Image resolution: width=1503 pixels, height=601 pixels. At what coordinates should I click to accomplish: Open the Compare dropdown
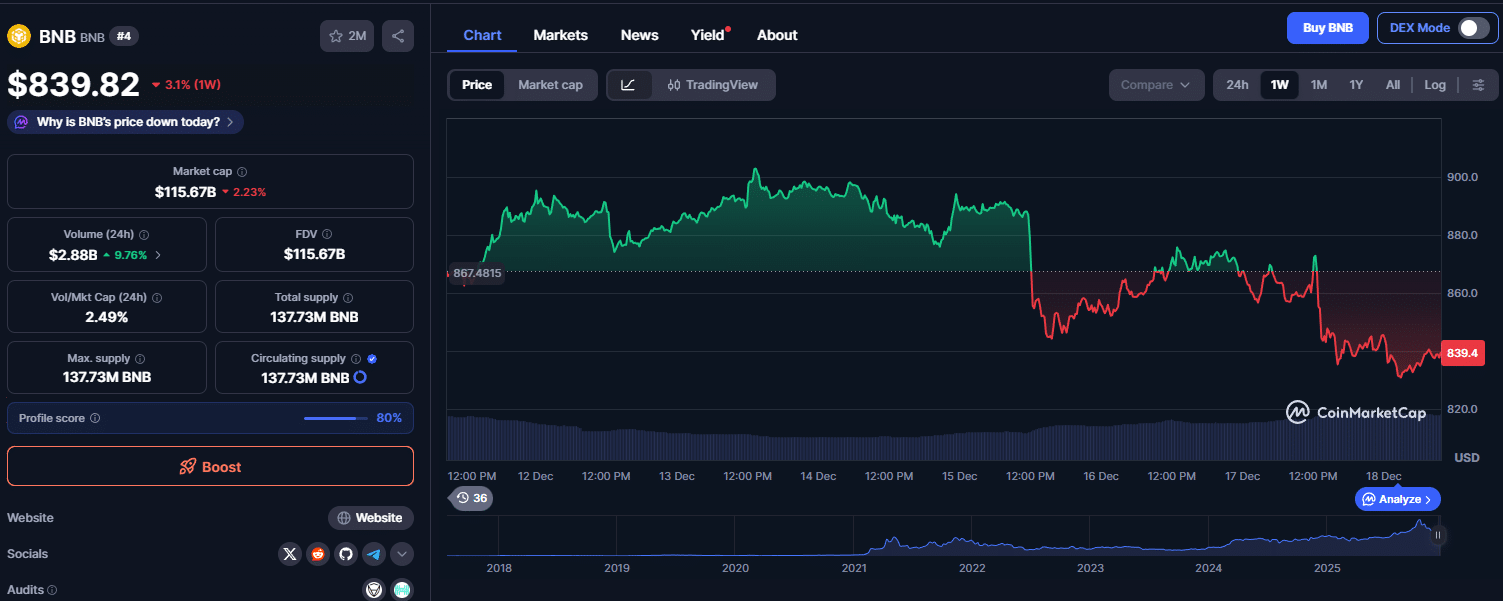[1155, 85]
